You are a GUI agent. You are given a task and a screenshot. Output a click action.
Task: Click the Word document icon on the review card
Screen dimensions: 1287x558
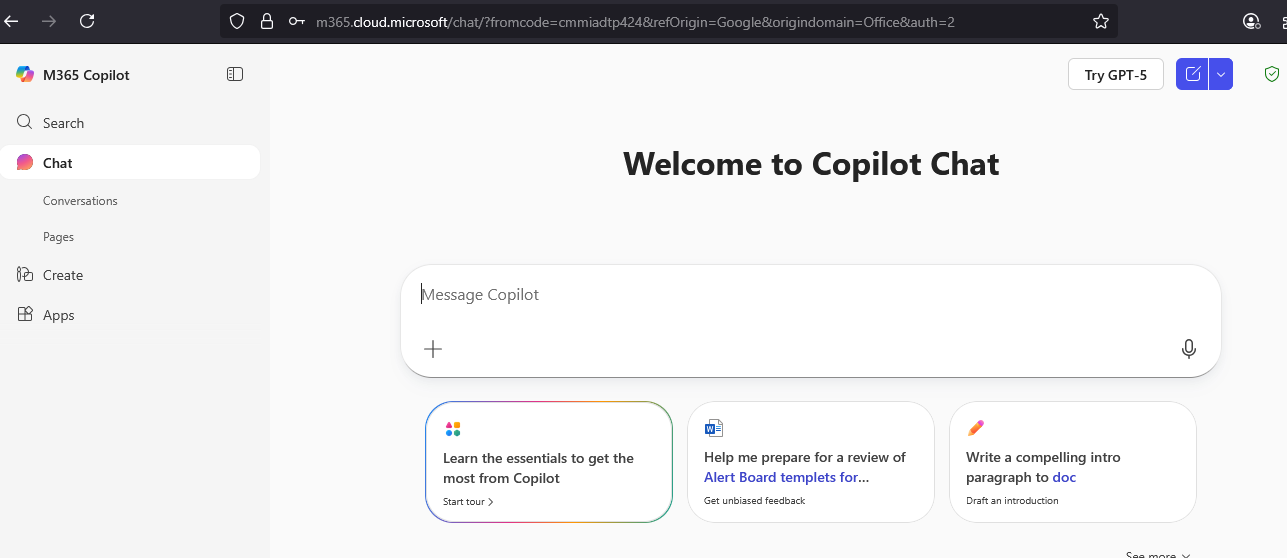[714, 428]
